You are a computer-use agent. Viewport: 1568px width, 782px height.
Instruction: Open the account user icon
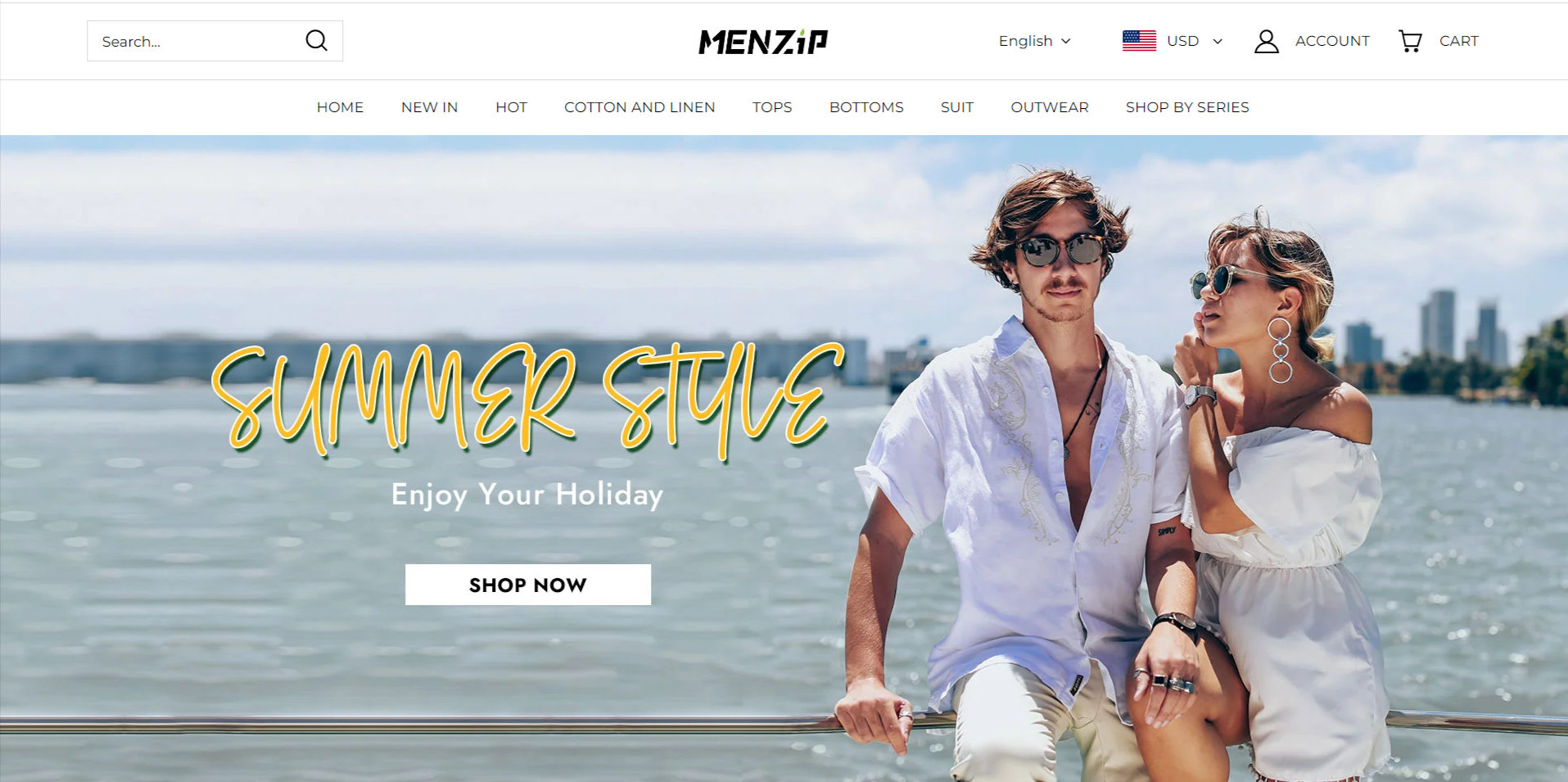point(1266,41)
